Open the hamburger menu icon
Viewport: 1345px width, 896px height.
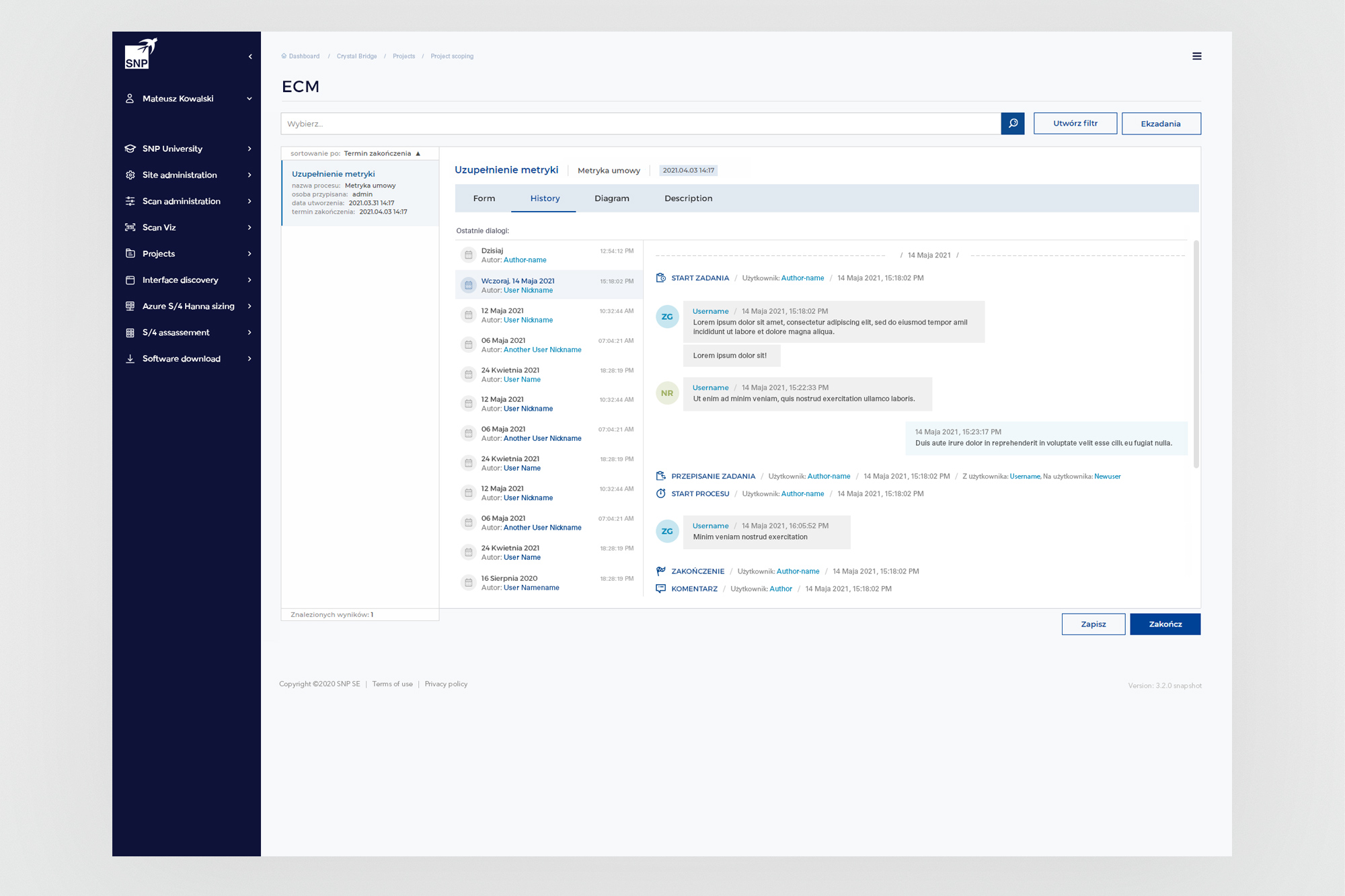pyautogui.click(x=1196, y=56)
